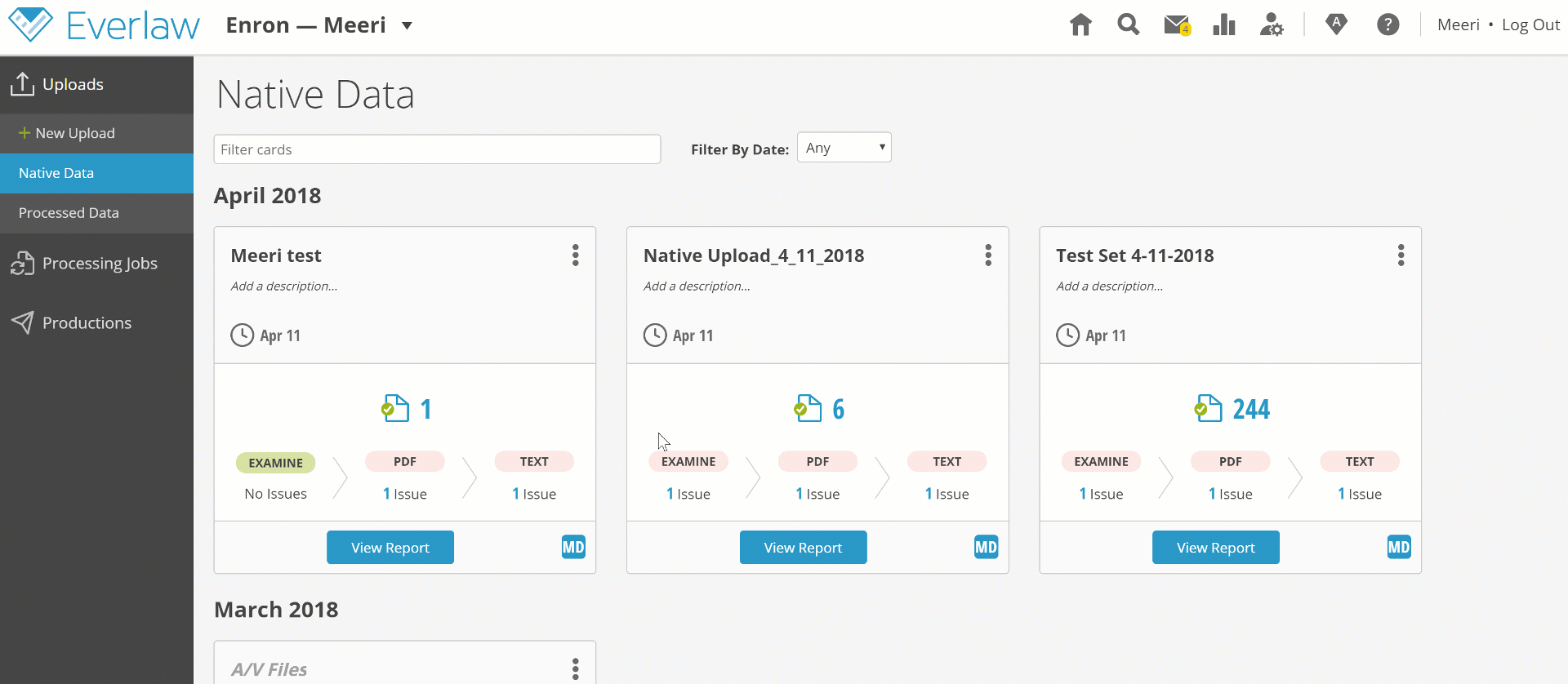Open three-dot menu on A/V Files card
This screenshot has height=684, width=1568.
point(576,669)
